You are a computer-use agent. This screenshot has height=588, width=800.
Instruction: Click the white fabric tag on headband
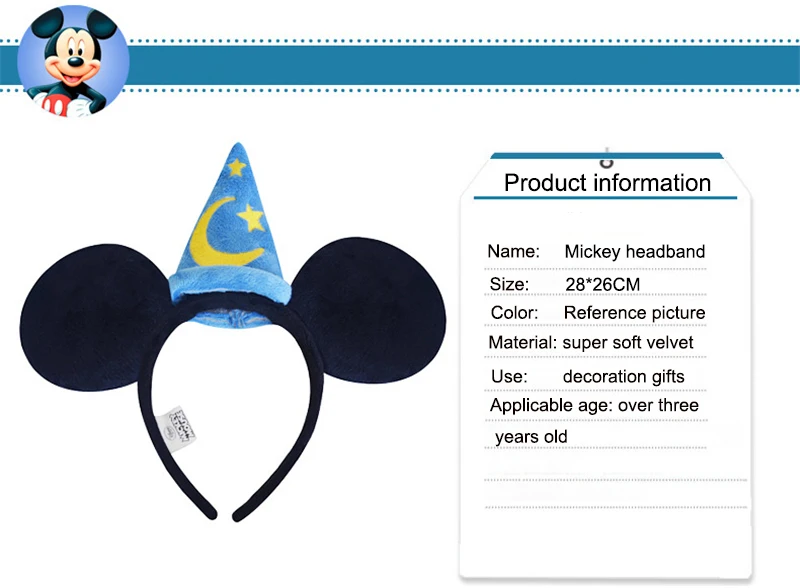point(177,429)
